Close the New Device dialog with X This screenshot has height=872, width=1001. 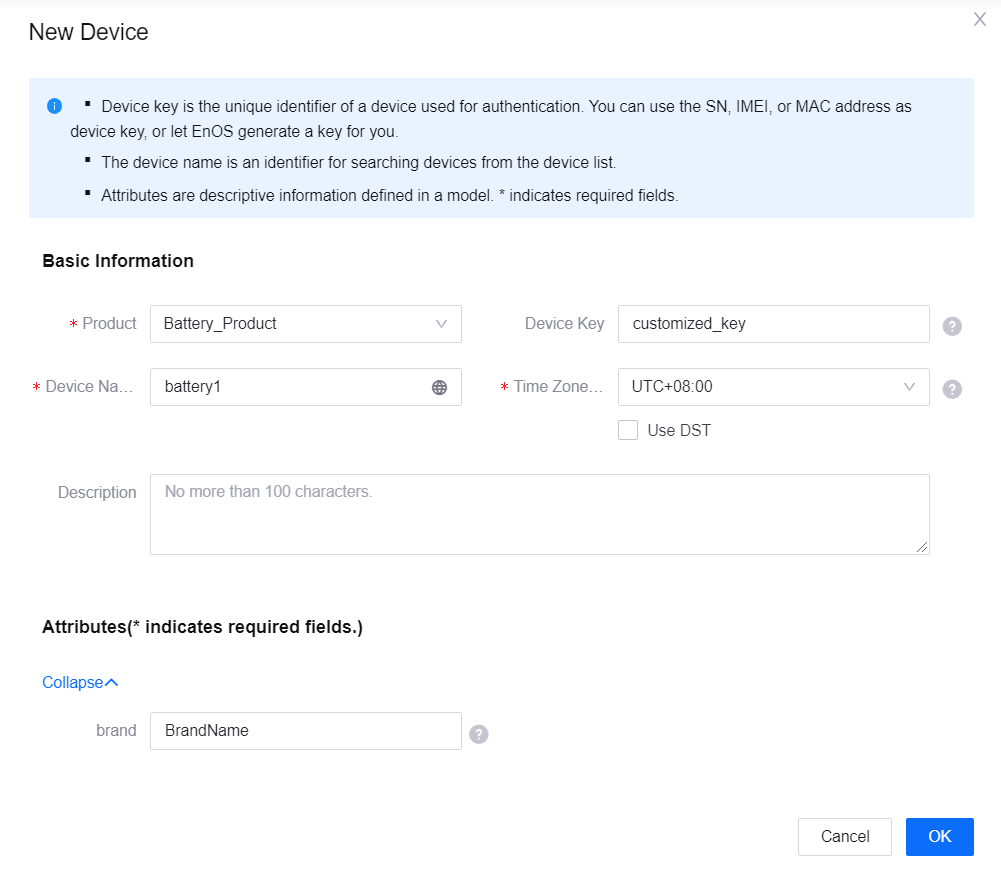pyautogui.click(x=979, y=20)
